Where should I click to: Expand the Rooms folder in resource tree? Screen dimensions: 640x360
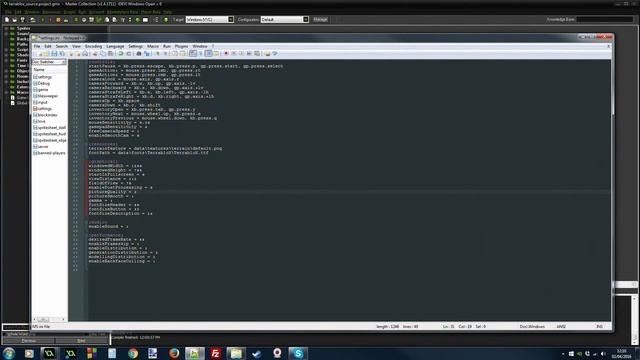[6, 76]
